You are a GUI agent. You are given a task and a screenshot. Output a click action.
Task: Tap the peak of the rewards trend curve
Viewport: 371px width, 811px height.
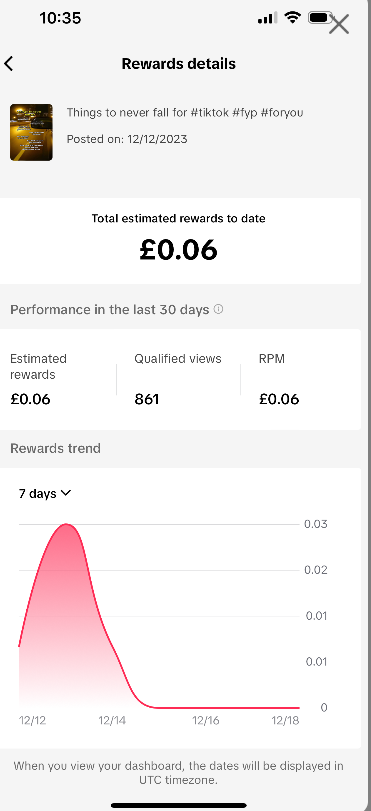pos(66,524)
